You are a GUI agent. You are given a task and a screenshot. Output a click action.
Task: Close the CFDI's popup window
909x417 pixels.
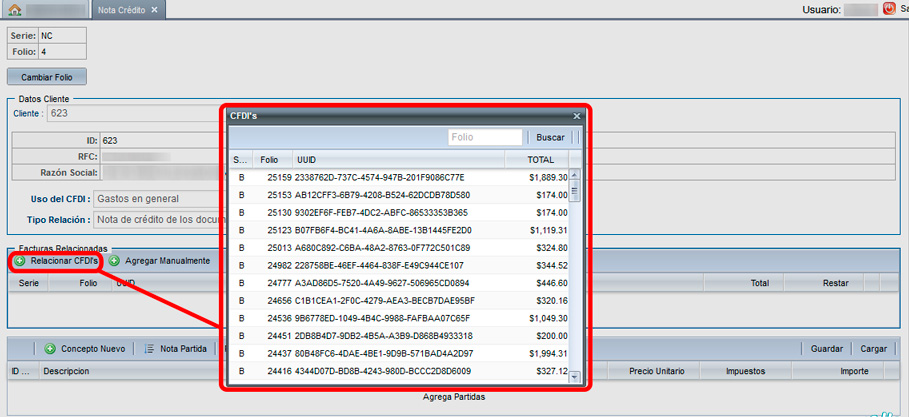click(577, 116)
